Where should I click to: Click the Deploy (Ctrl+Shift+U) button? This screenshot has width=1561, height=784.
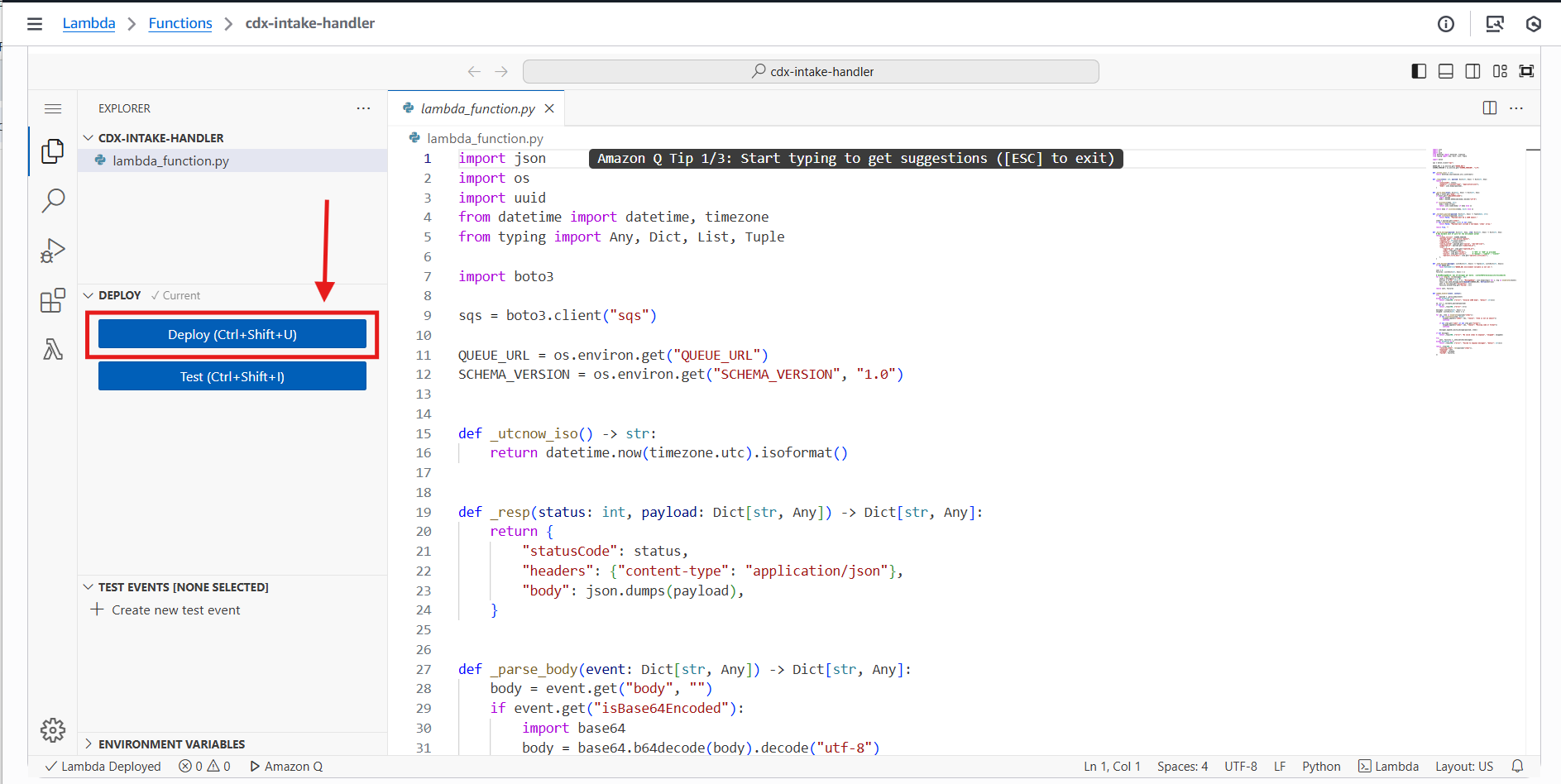[232, 334]
